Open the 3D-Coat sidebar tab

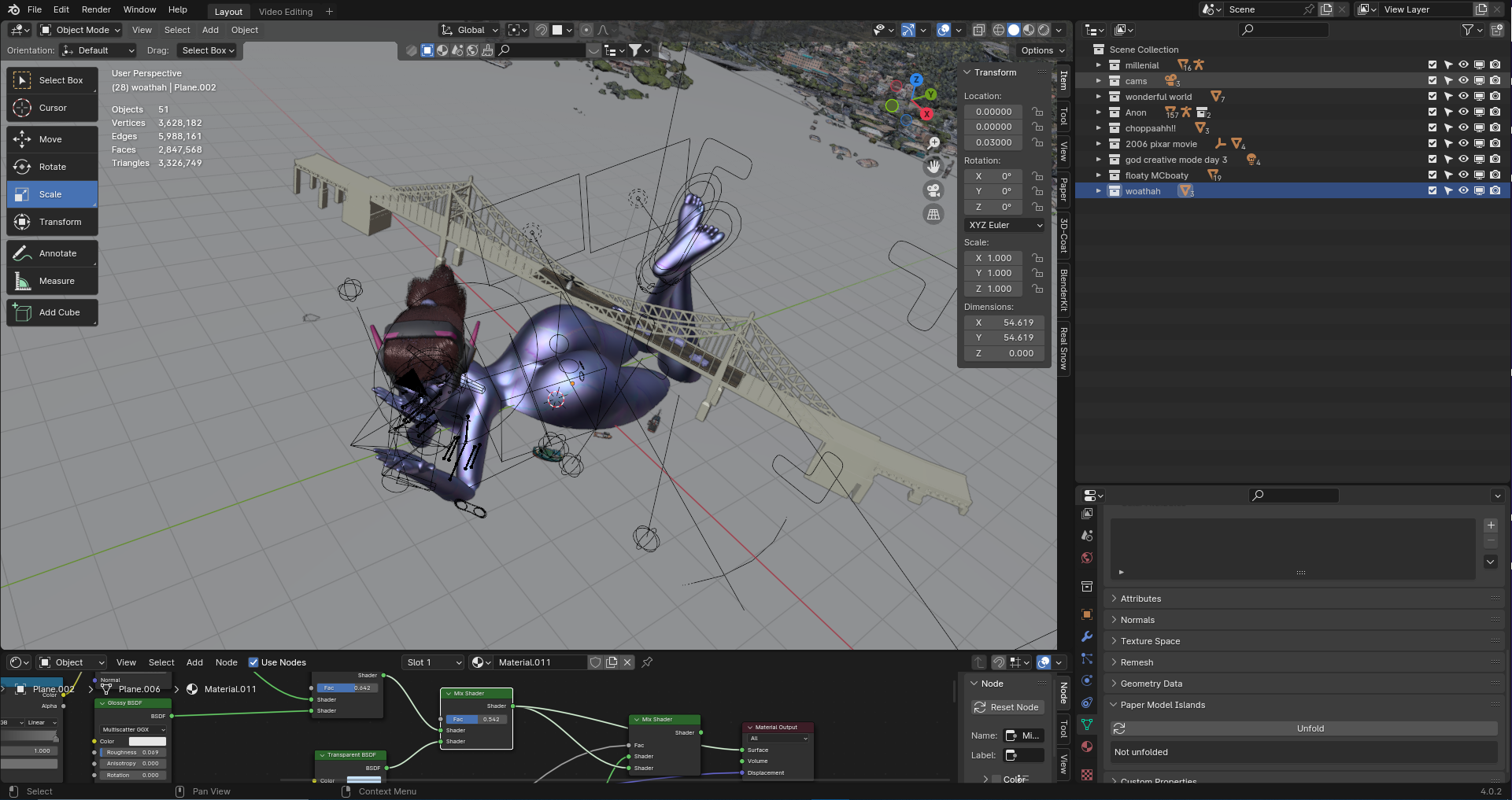coord(1063,235)
